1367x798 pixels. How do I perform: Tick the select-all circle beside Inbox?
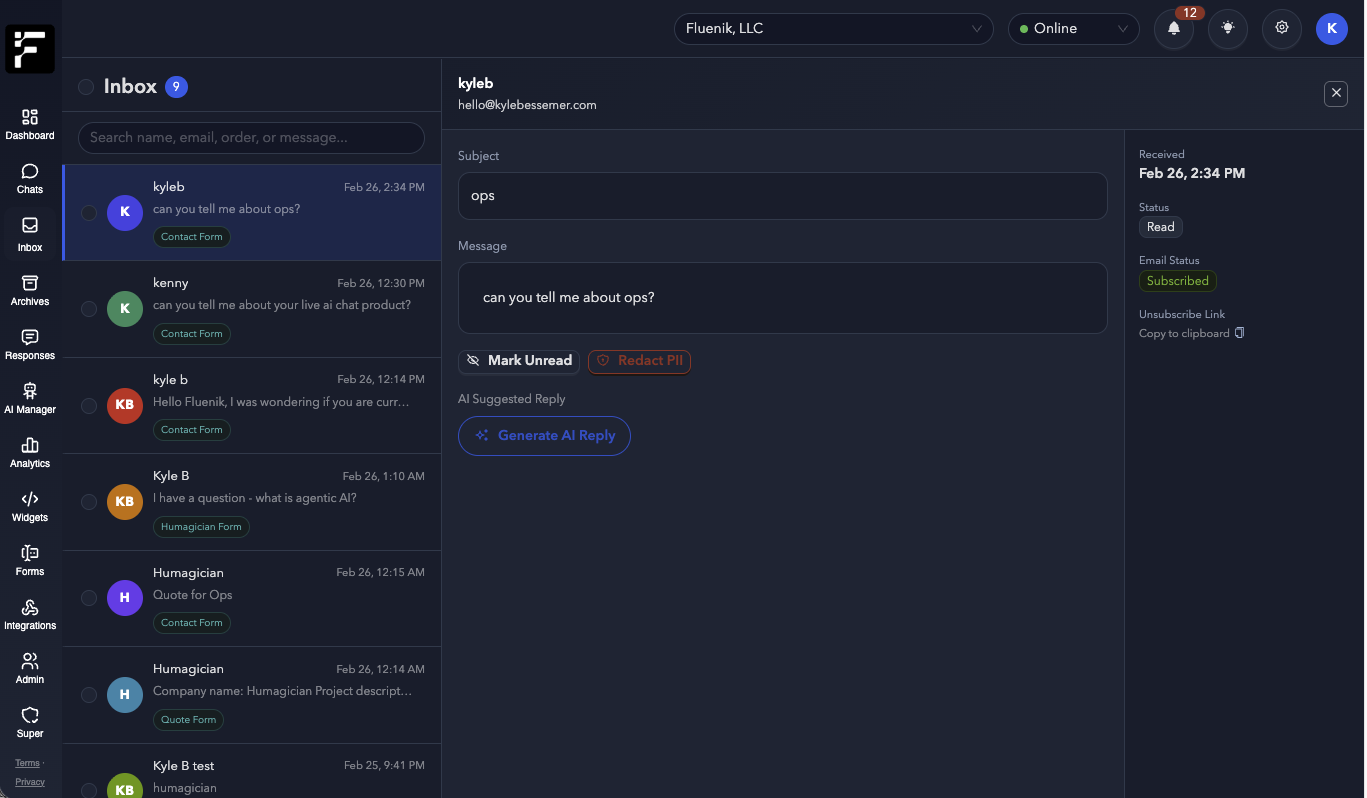point(86,87)
